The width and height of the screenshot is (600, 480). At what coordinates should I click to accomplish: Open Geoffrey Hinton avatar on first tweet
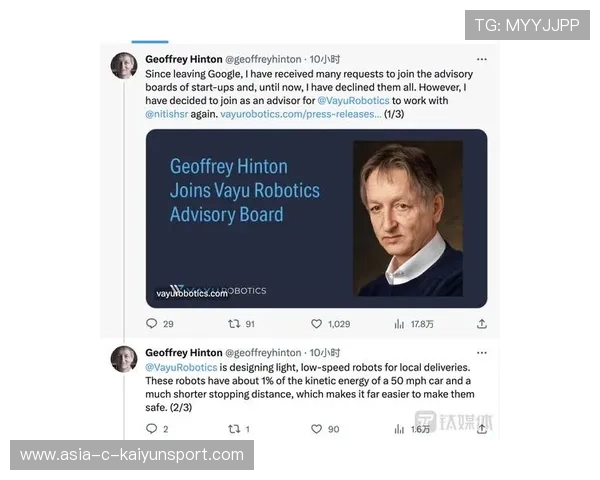coord(124,65)
